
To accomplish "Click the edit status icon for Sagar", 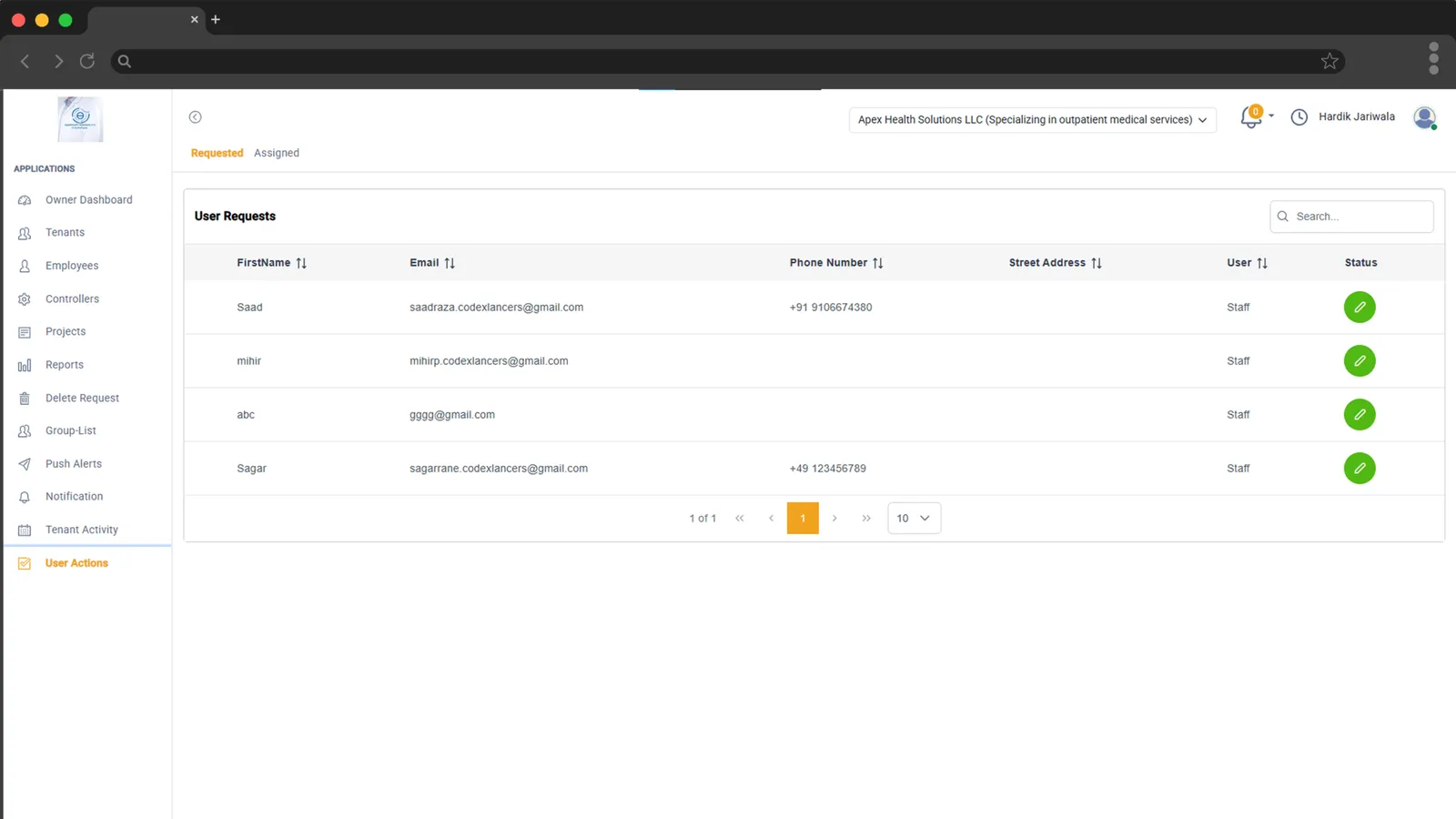I will pyautogui.click(x=1360, y=469).
